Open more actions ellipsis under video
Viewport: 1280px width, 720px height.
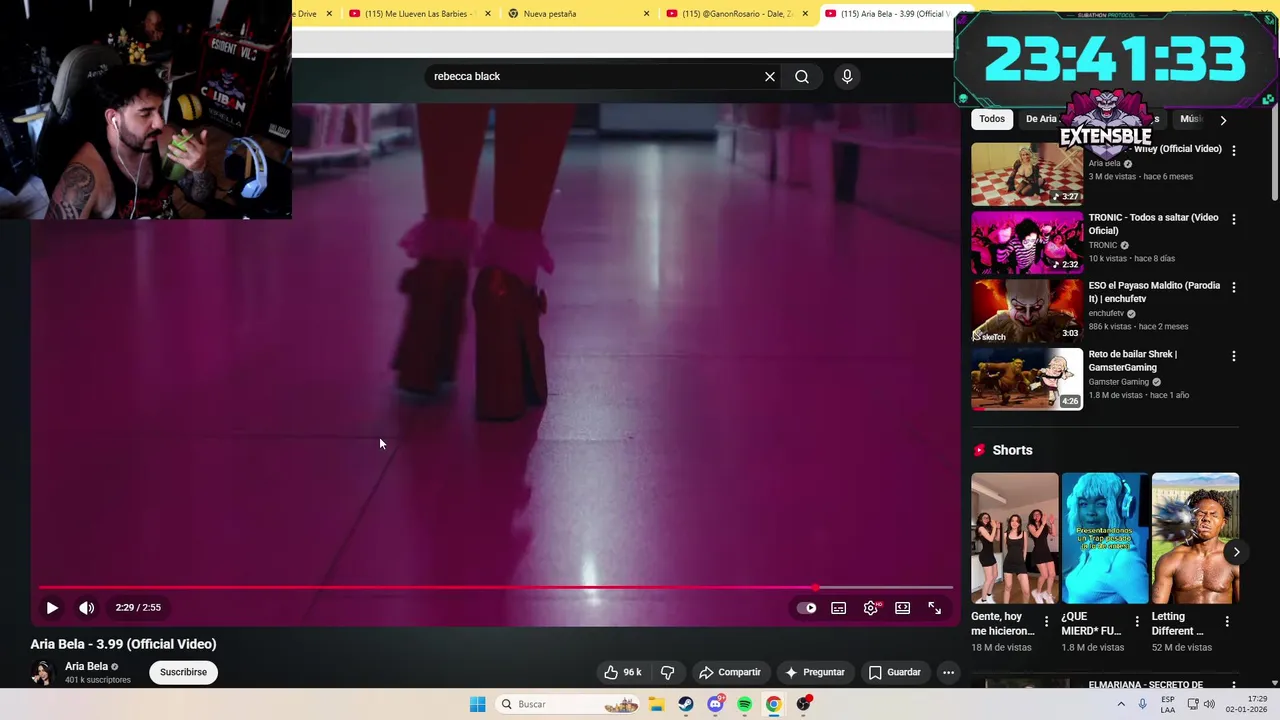click(x=948, y=672)
